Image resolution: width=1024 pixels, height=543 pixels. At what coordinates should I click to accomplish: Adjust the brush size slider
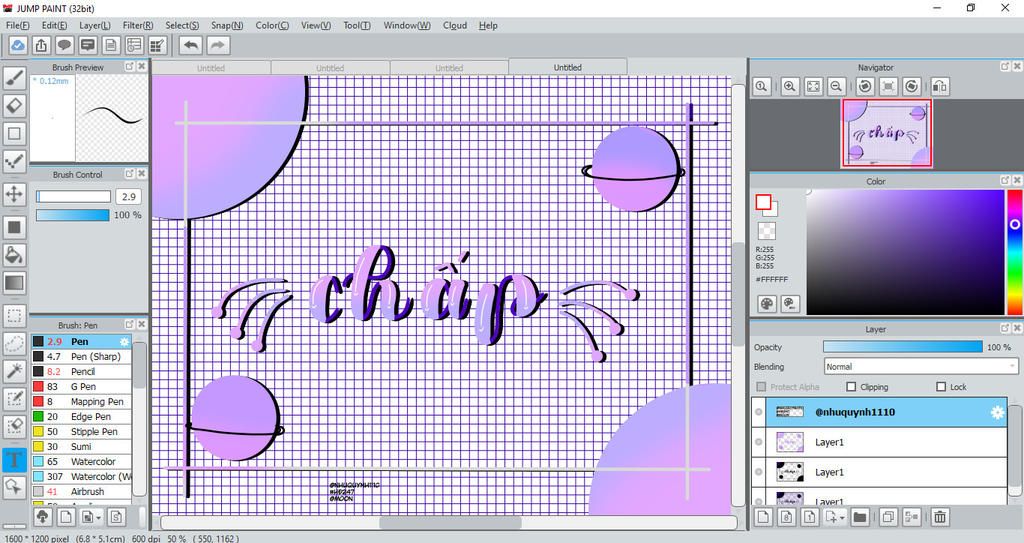point(73,197)
